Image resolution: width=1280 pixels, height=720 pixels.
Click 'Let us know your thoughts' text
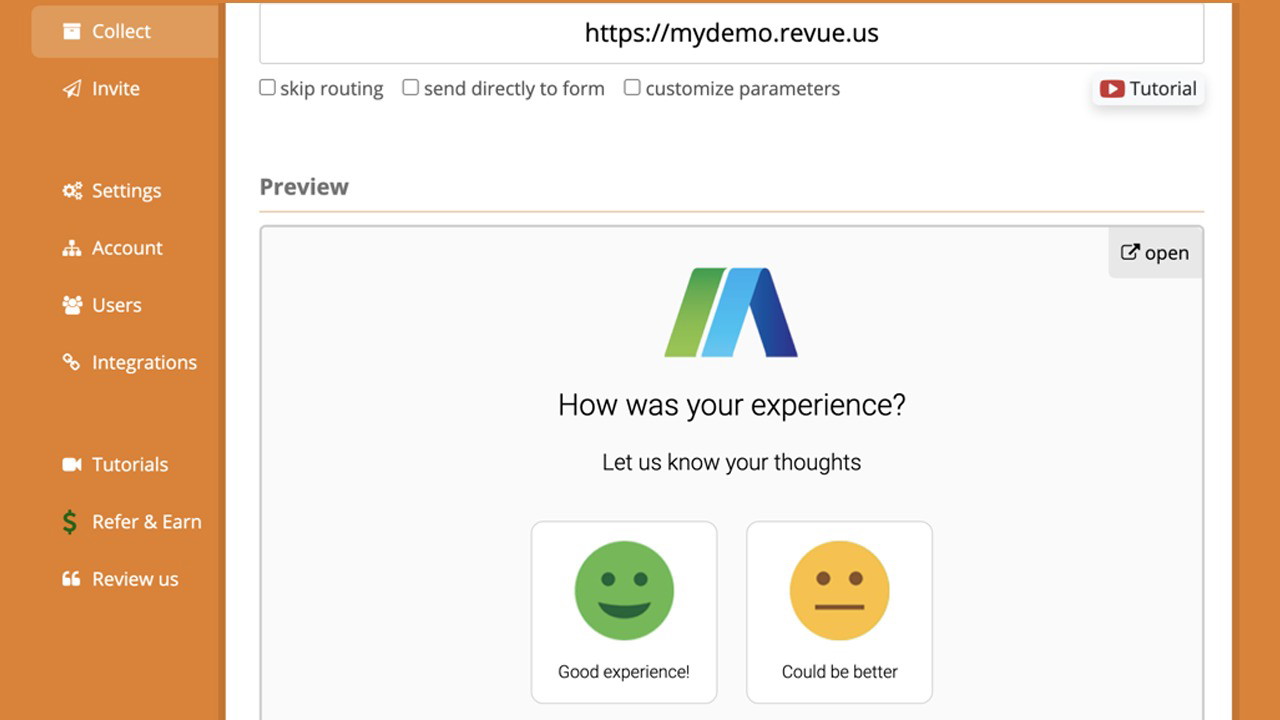(731, 462)
